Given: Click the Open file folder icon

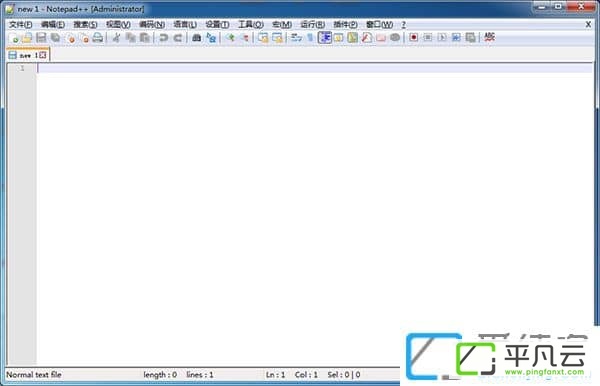Looking at the screenshot, I should coord(27,37).
